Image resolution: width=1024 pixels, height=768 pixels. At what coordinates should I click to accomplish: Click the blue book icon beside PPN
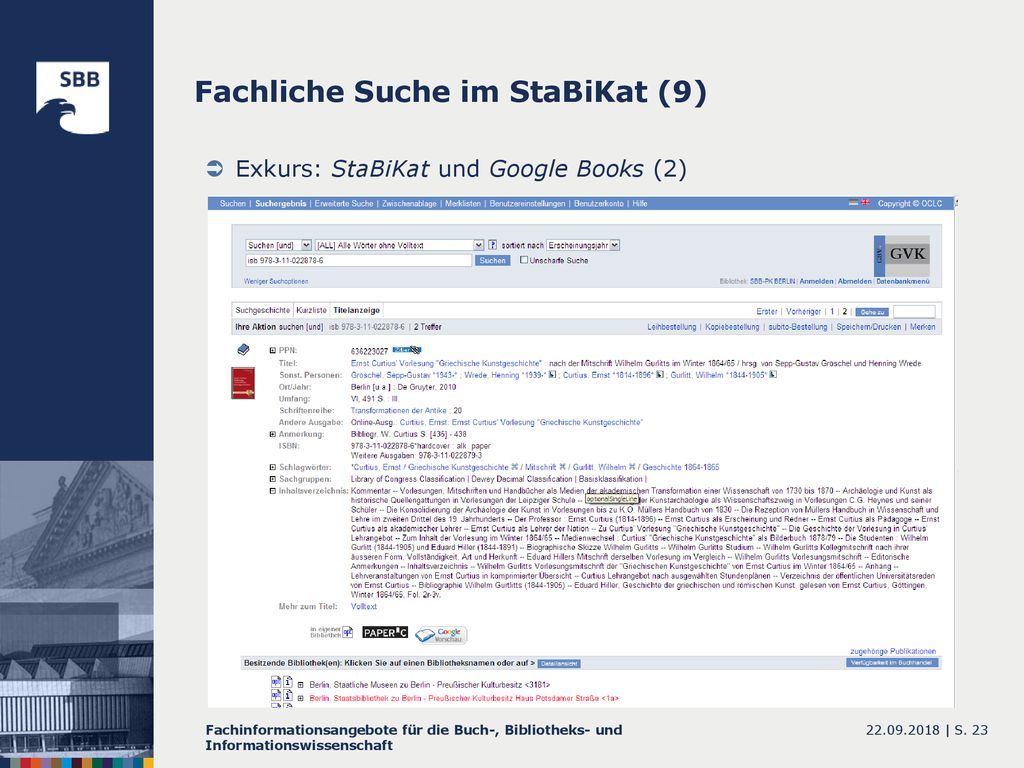pyautogui.click(x=243, y=350)
